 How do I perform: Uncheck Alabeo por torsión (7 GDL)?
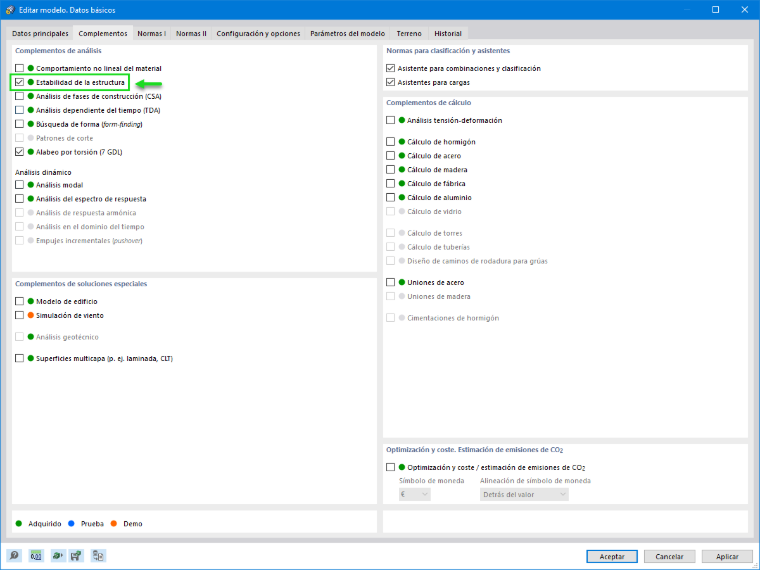(x=19, y=152)
